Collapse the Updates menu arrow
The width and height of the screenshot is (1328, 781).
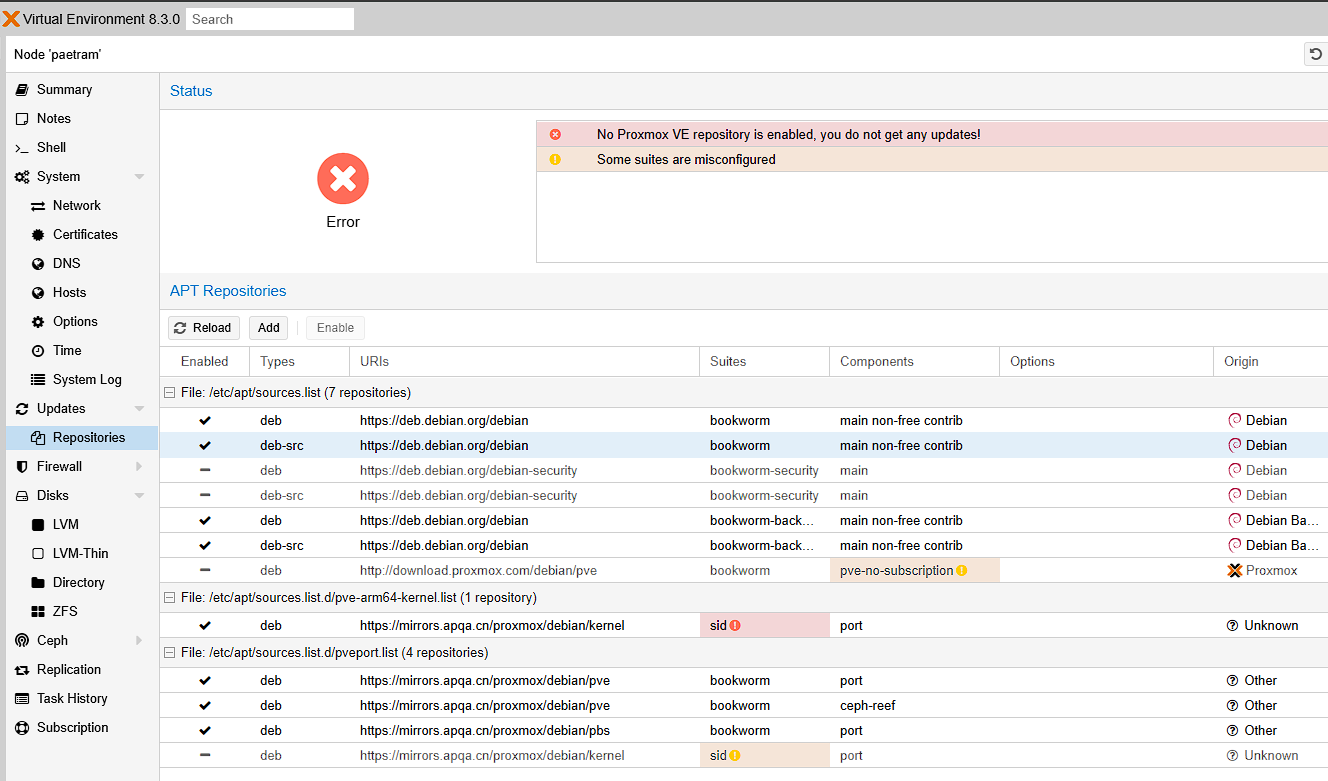click(139, 409)
